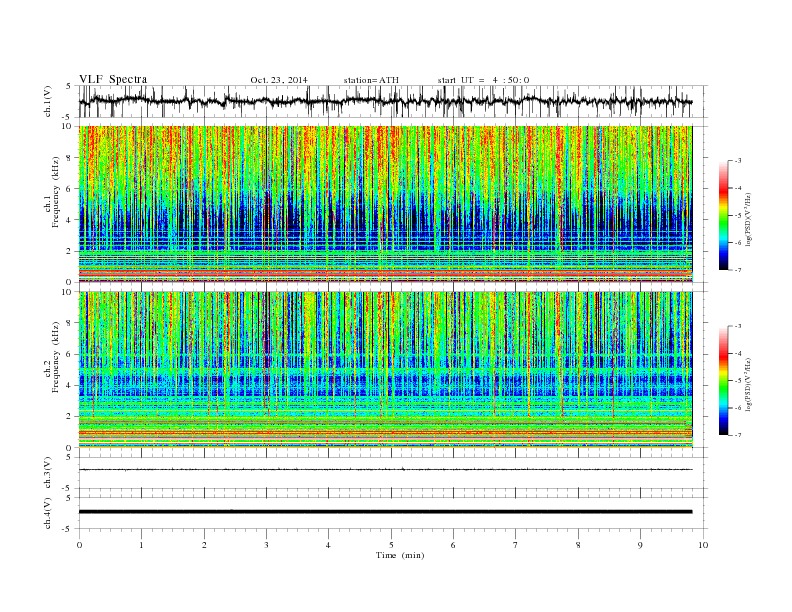Click the ch.1 voltage waveform trace
792x612 pixels.
385,101
